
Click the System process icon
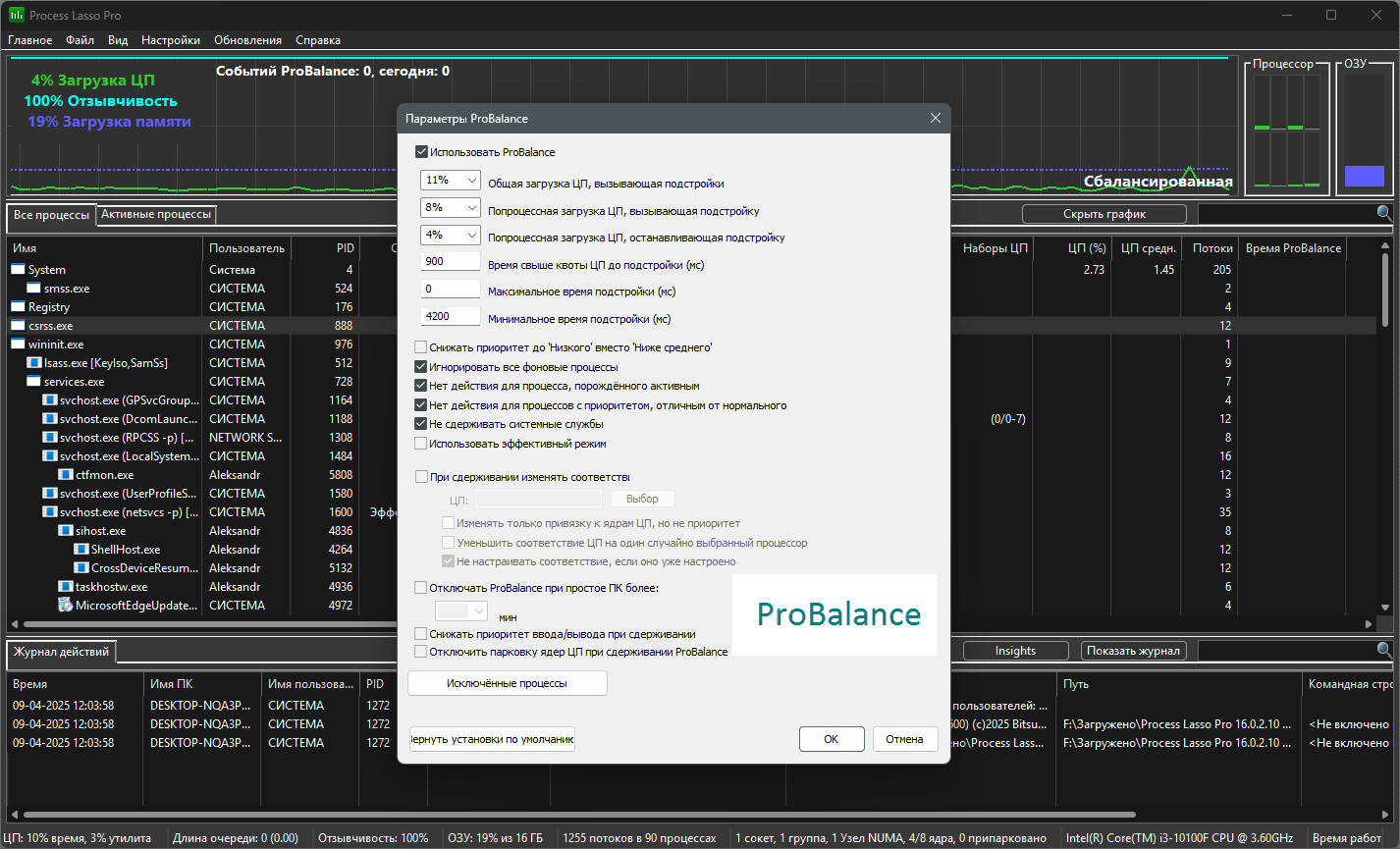click(x=19, y=270)
